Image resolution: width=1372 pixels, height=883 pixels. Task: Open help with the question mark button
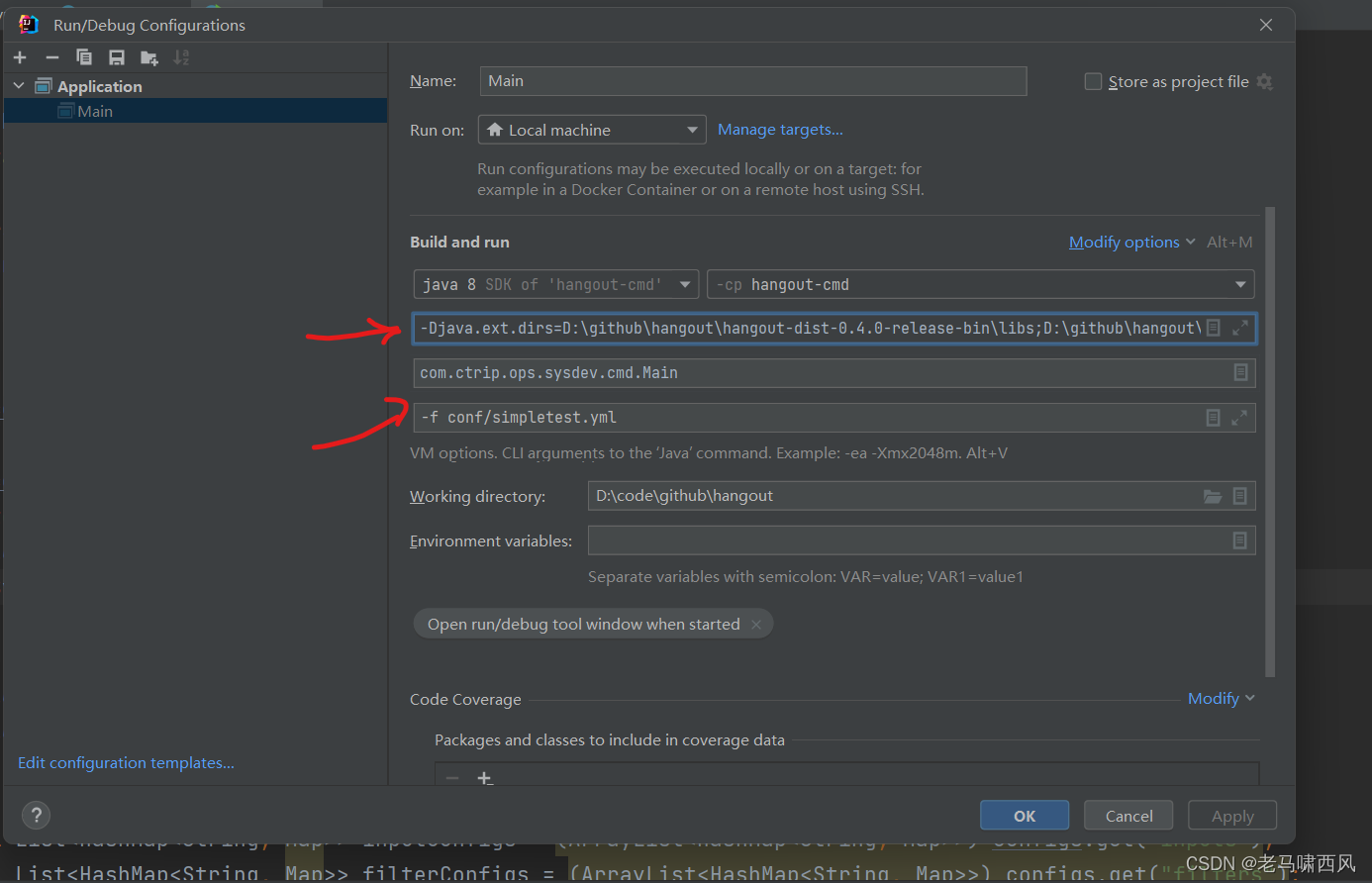coord(37,815)
